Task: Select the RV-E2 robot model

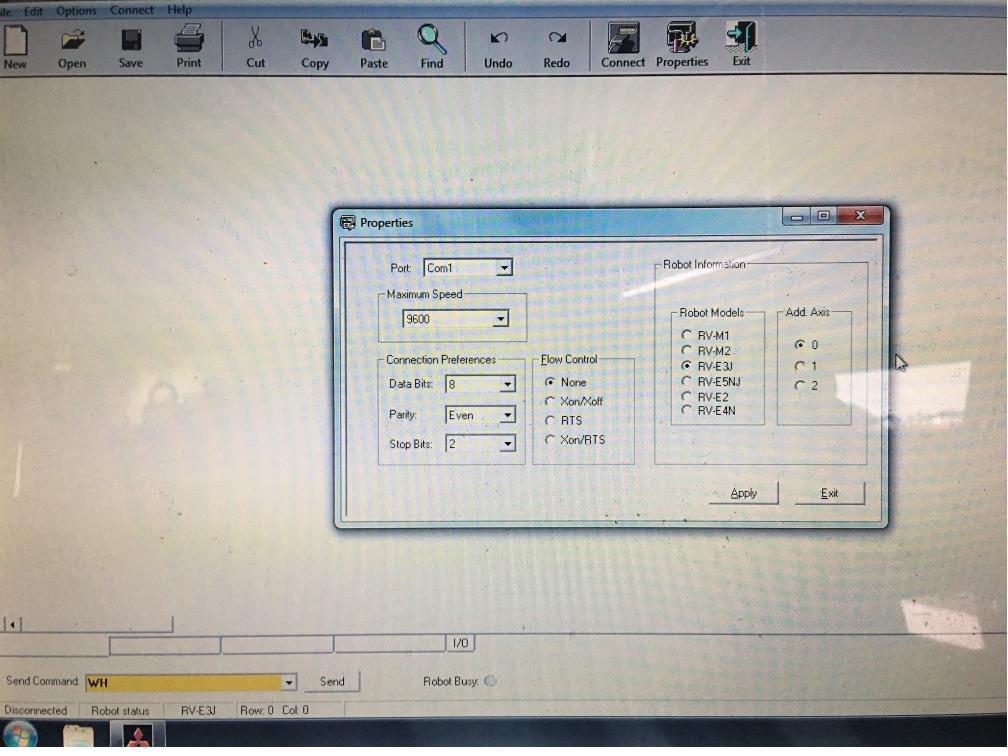Action: pyautogui.click(x=687, y=396)
